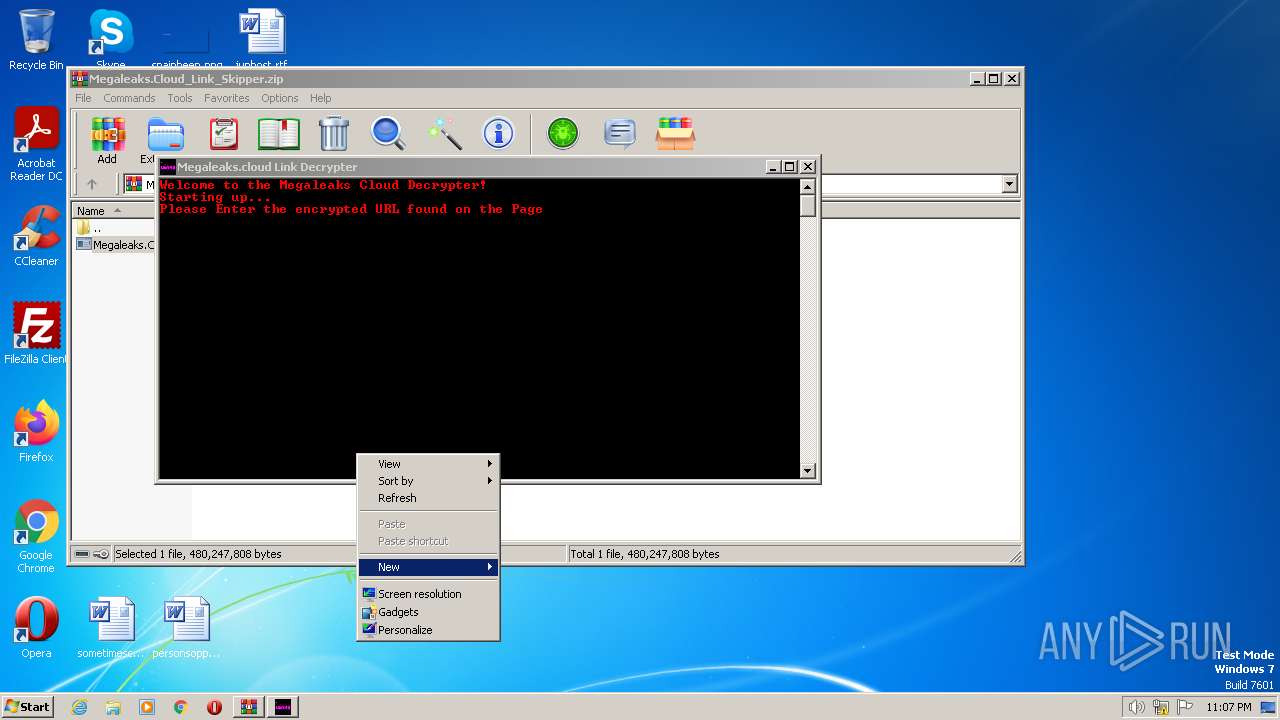Click the Opera icon in taskbar
This screenshot has height=720, width=1280.
tap(214, 707)
